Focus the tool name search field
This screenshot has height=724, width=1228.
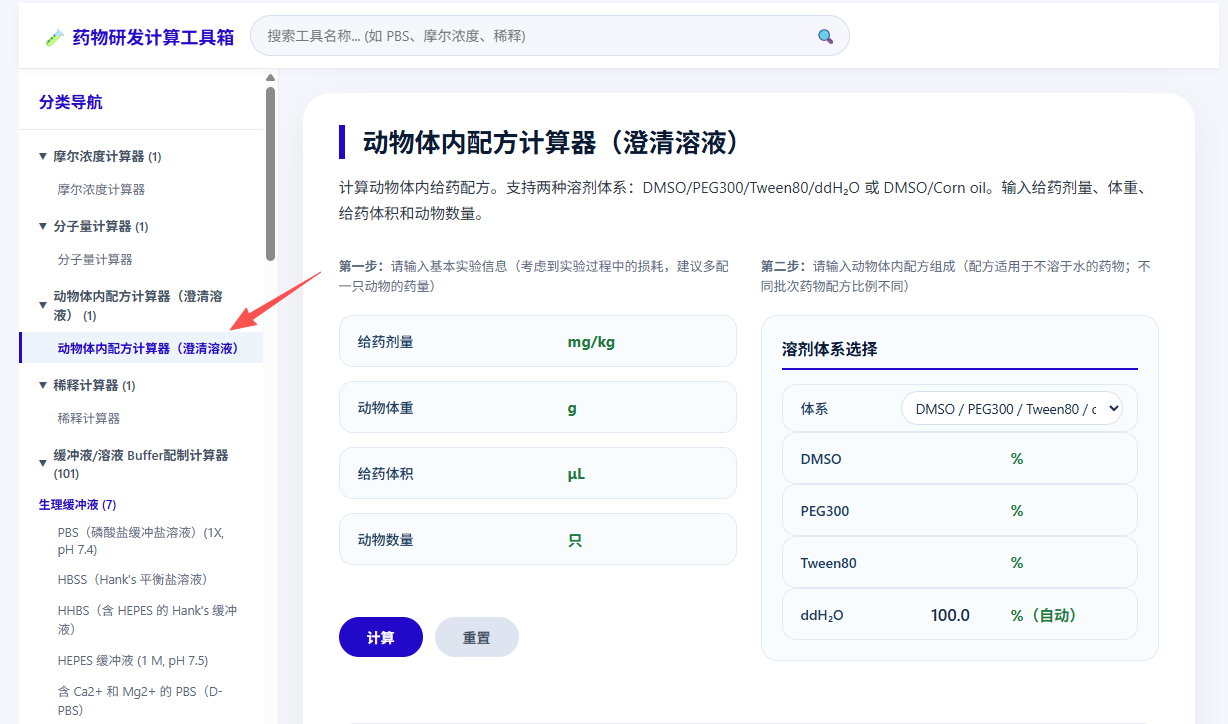click(x=549, y=35)
